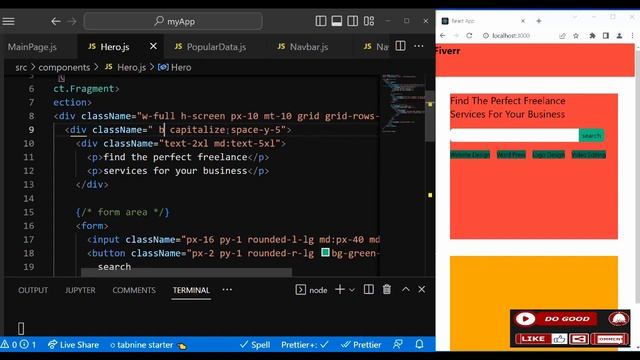Open the errors and warnings status
The image size is (640, 360).
pos(18,345)
